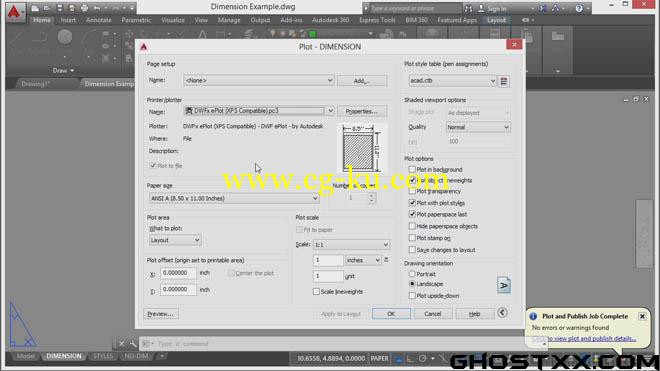The width and height of the screenshot is (660, 371).
Task: Click the ribbon minimize toggle icon after Layout tab
Action: pyautogui.click(x=527, y=20)
